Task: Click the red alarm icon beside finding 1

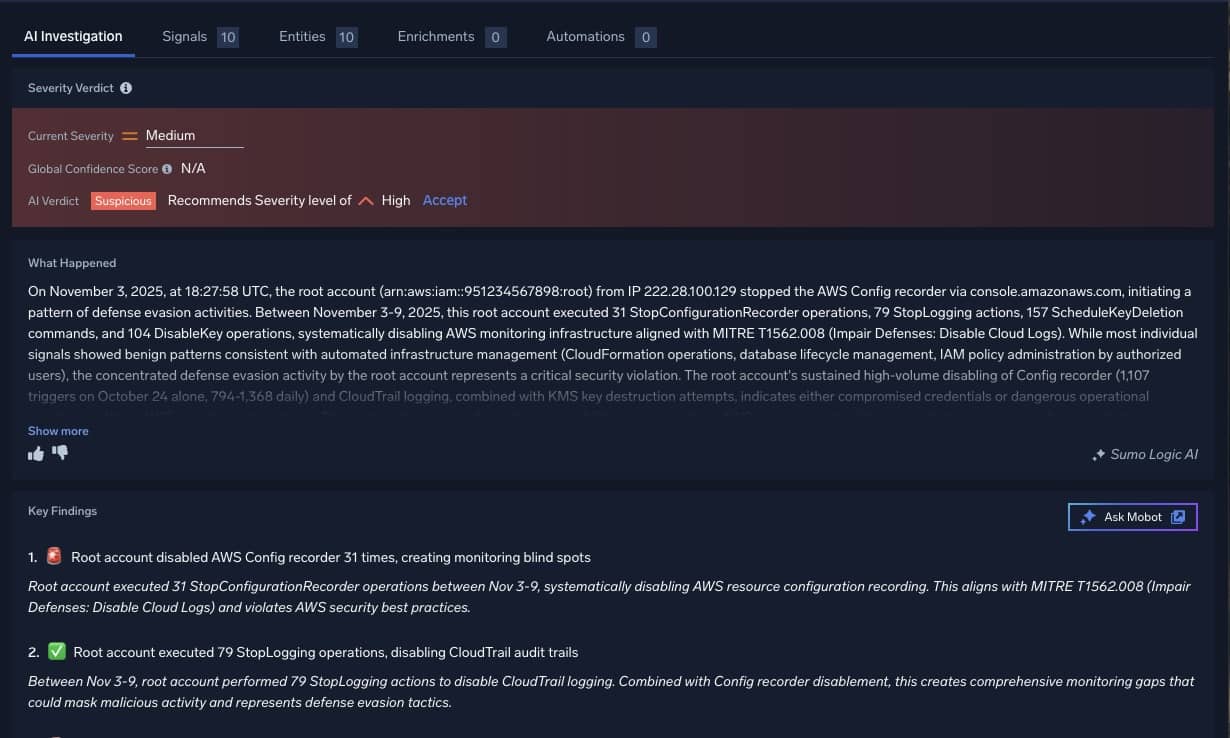Action: pyautogui.click(x=53, y=555)
